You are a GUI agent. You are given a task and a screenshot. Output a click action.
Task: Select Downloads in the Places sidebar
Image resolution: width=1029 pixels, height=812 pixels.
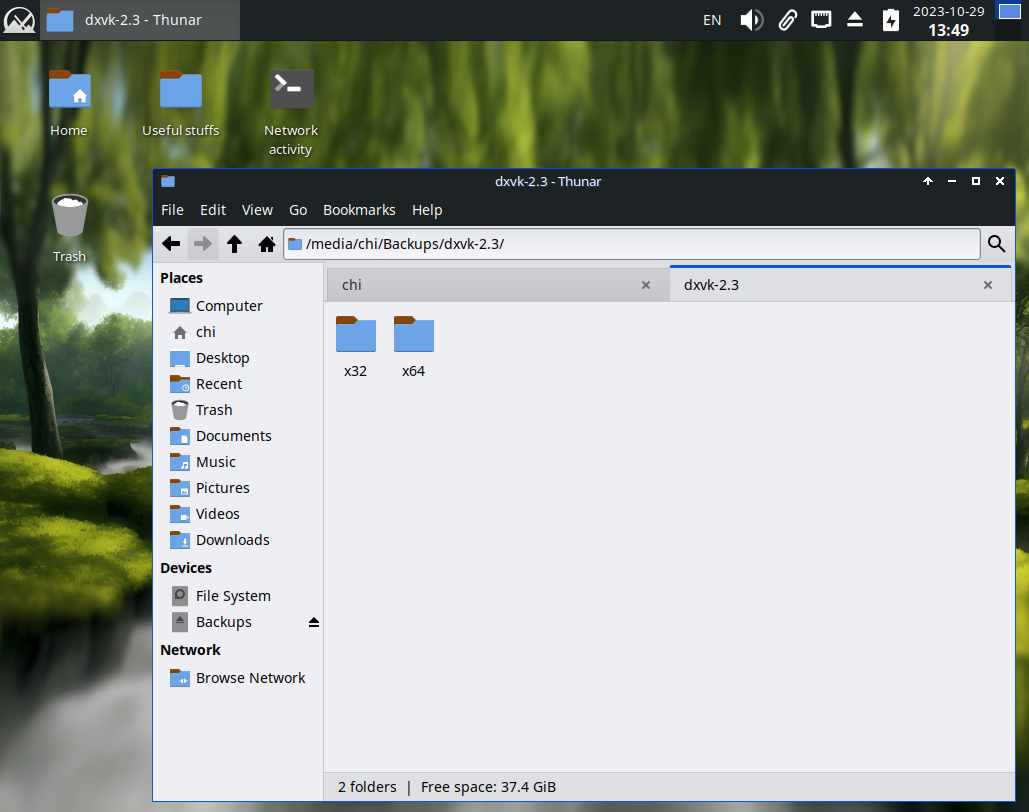[232, 540]
